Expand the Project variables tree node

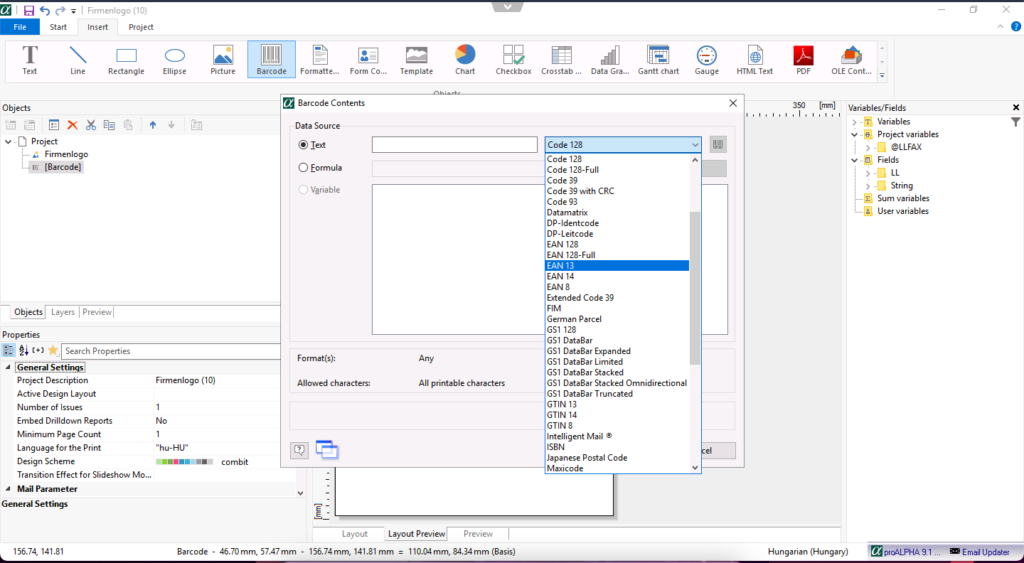[x=855, y=134]
